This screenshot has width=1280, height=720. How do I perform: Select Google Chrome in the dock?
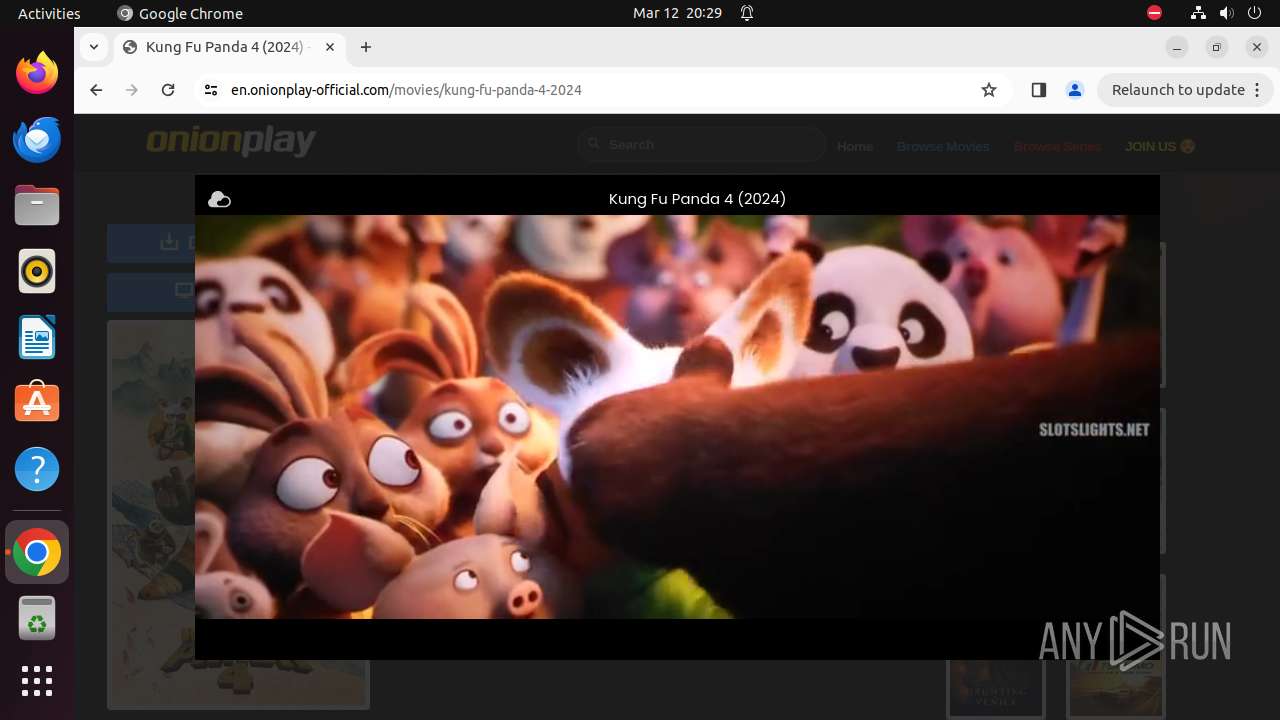pos(37,552)
